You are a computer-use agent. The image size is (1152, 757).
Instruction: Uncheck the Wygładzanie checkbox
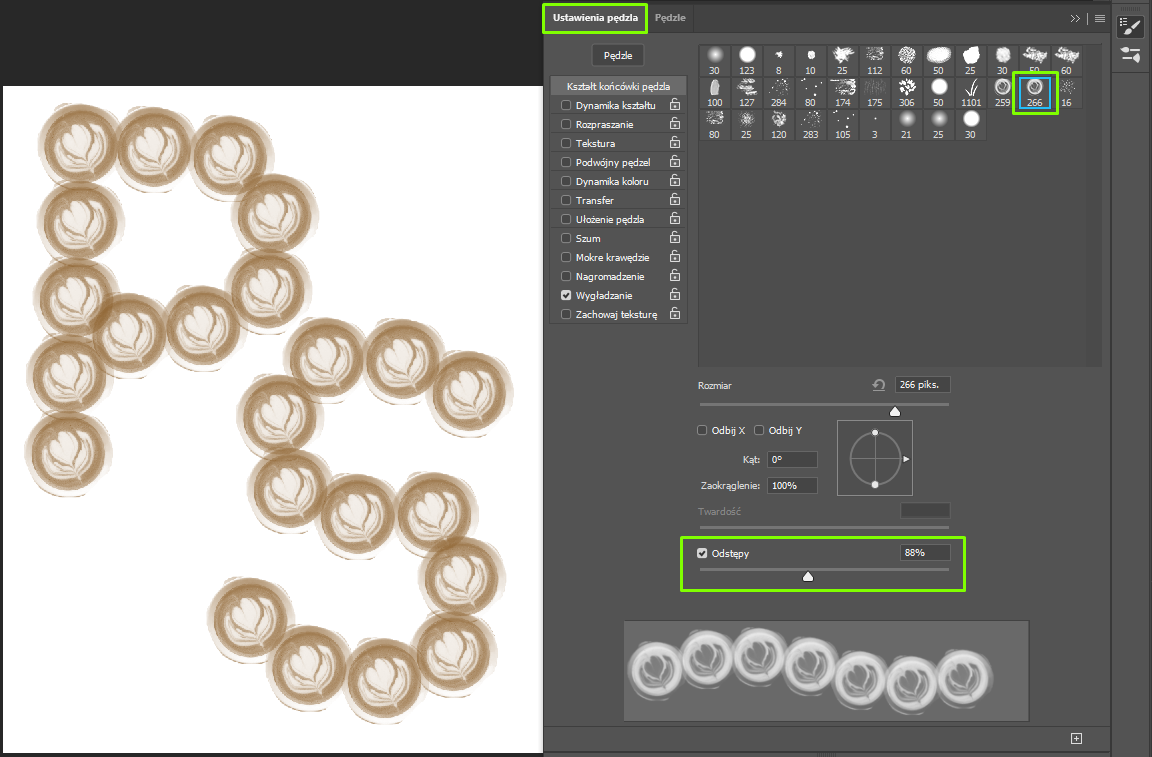(x=566, y=295)
